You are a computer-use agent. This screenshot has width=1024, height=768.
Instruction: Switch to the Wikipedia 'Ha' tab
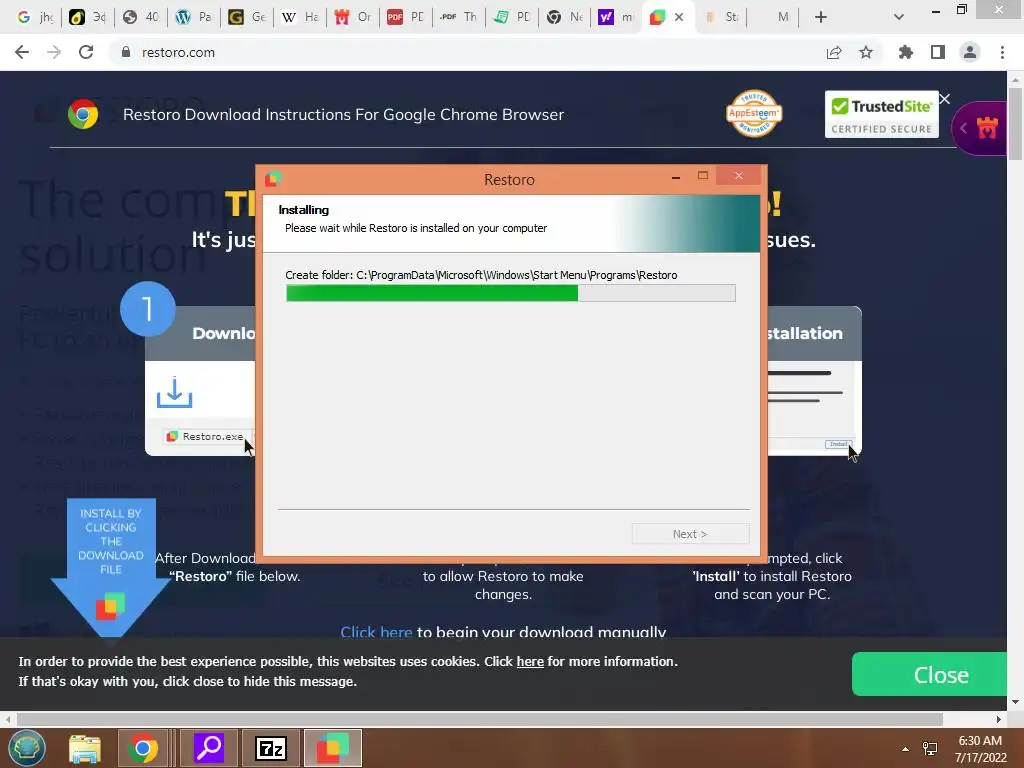point(300,17)
